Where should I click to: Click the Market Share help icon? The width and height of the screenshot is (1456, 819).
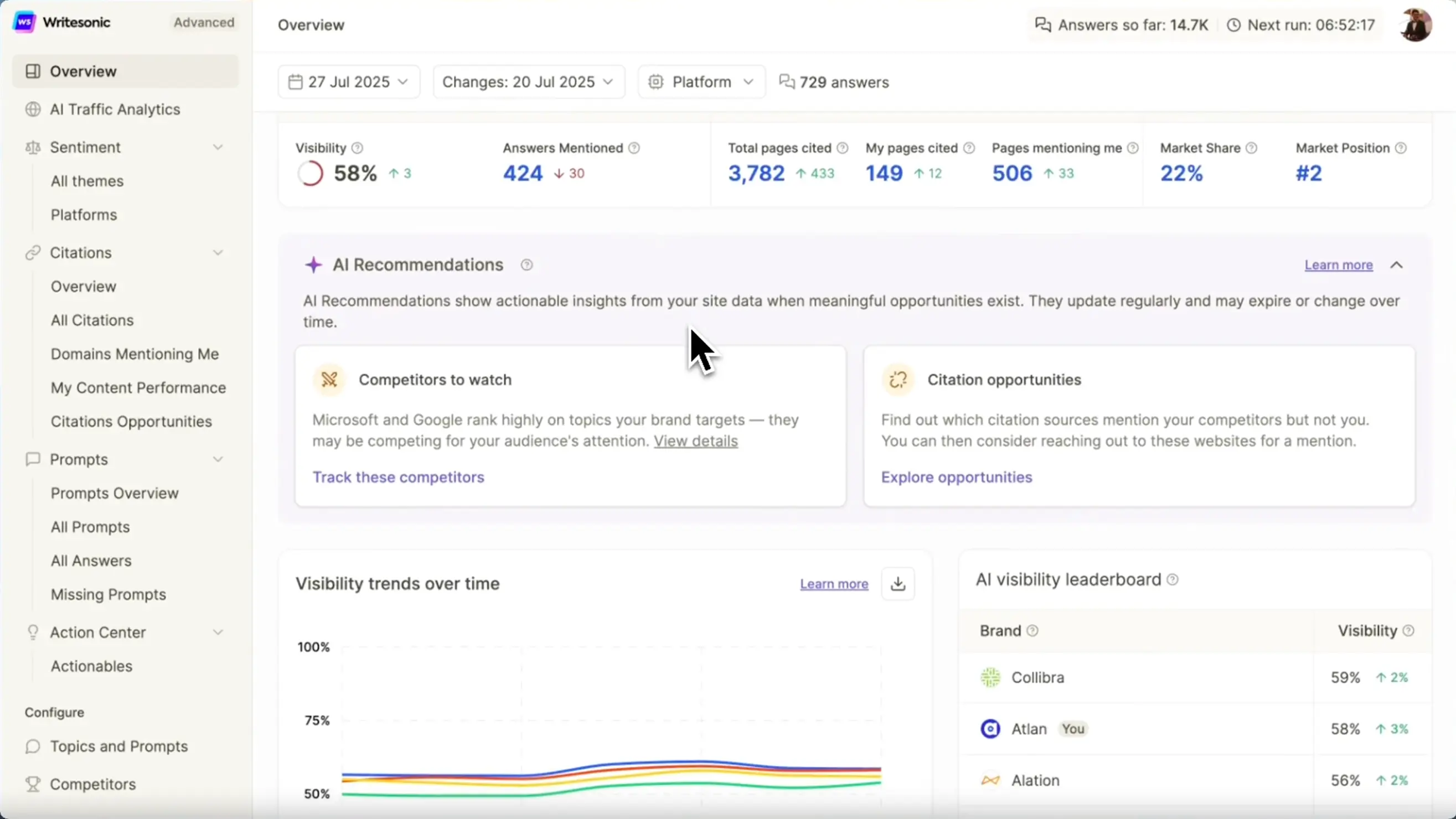pyautogui.click(x=1251, y=148)
